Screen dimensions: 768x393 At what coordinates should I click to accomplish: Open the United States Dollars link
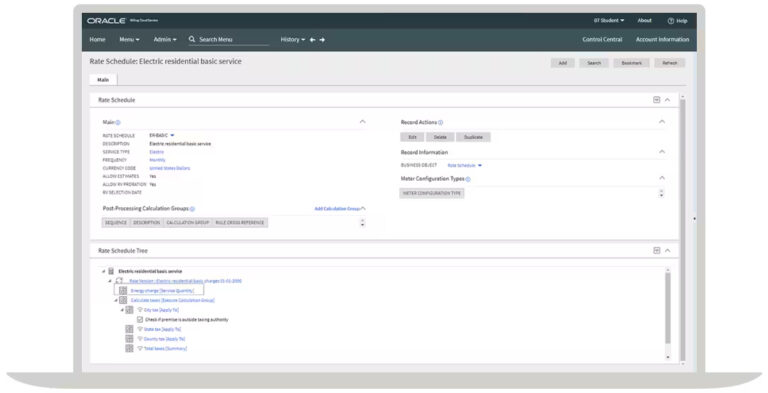pos(169,168)
